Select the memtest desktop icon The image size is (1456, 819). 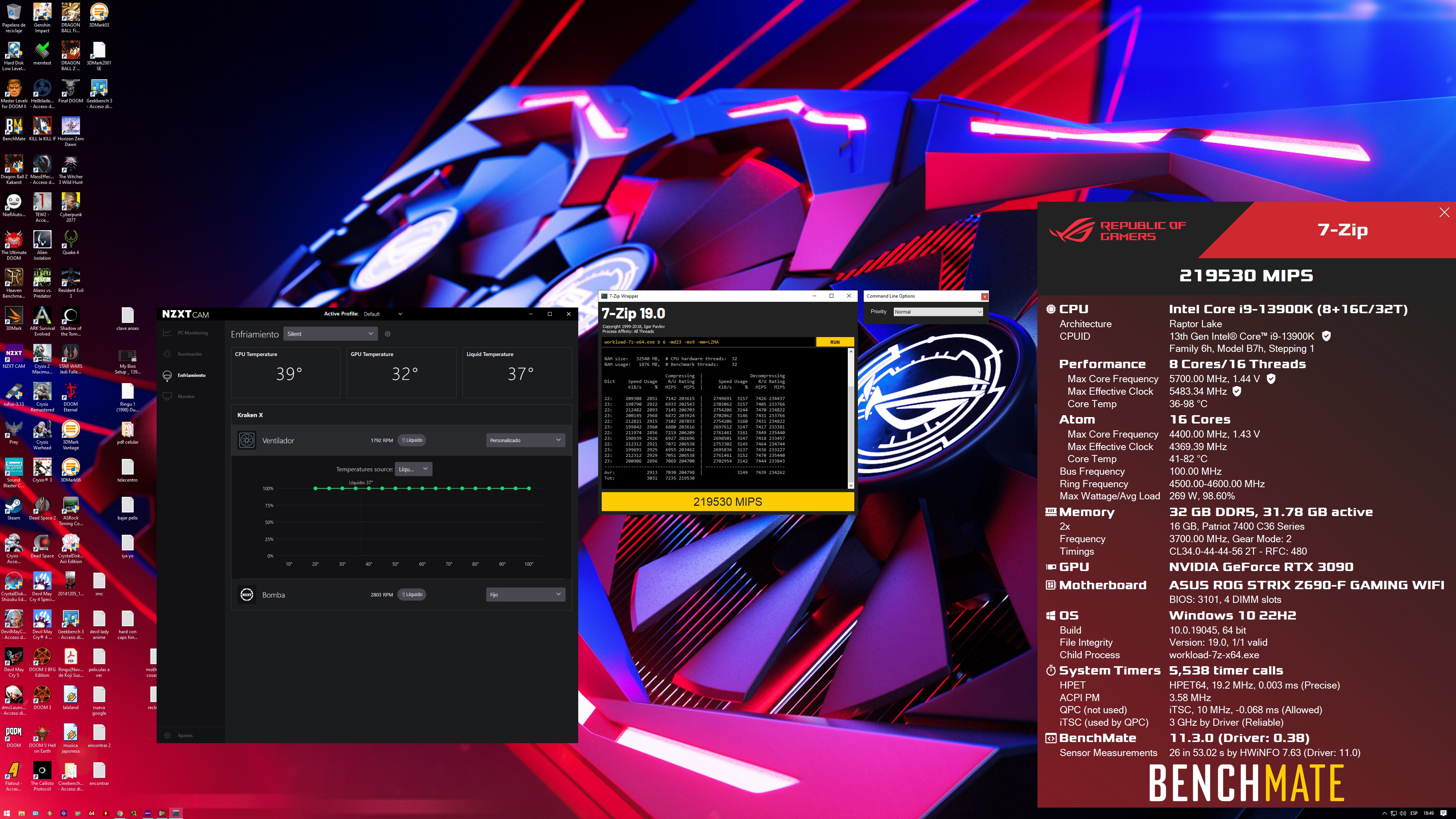point(42,53)
